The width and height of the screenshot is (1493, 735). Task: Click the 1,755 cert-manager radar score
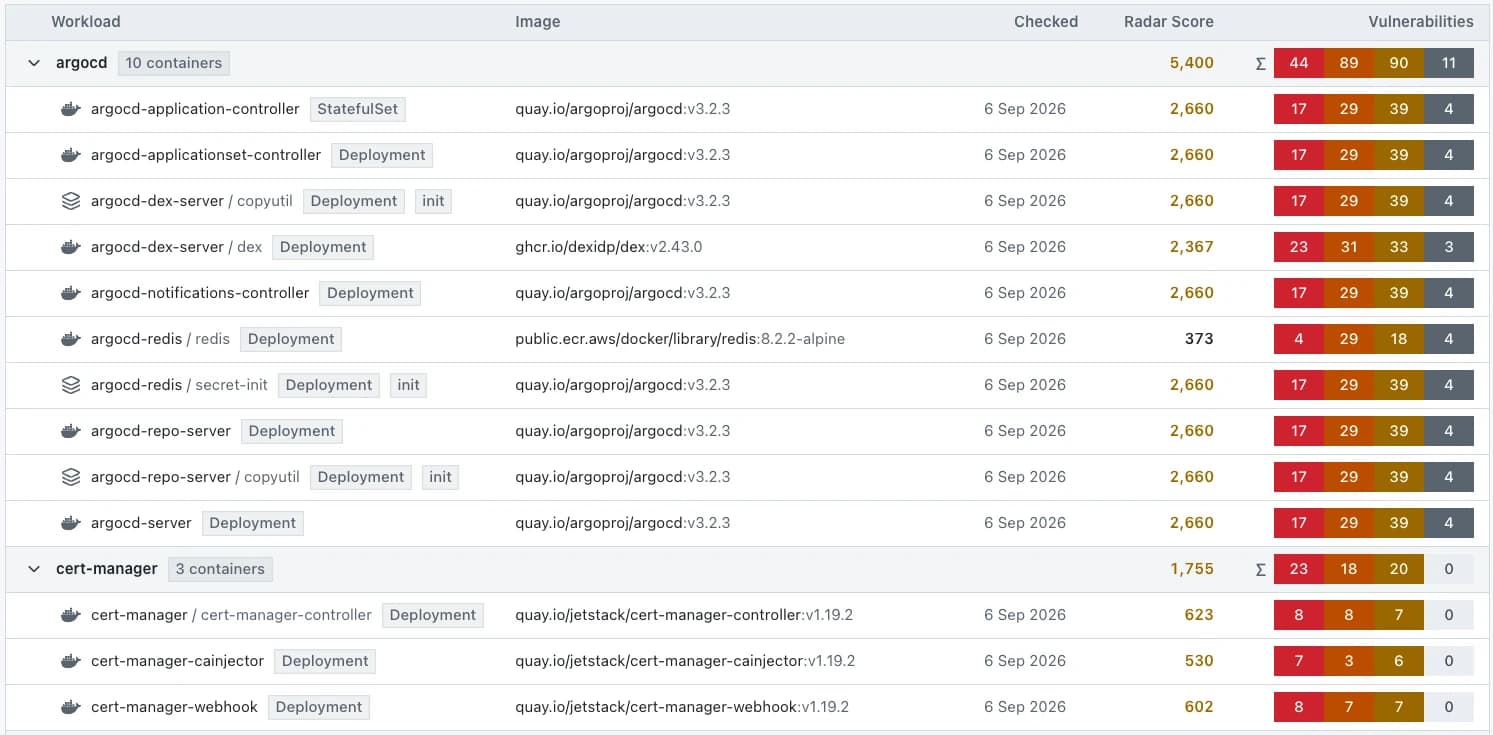(x=1192, y=569)
